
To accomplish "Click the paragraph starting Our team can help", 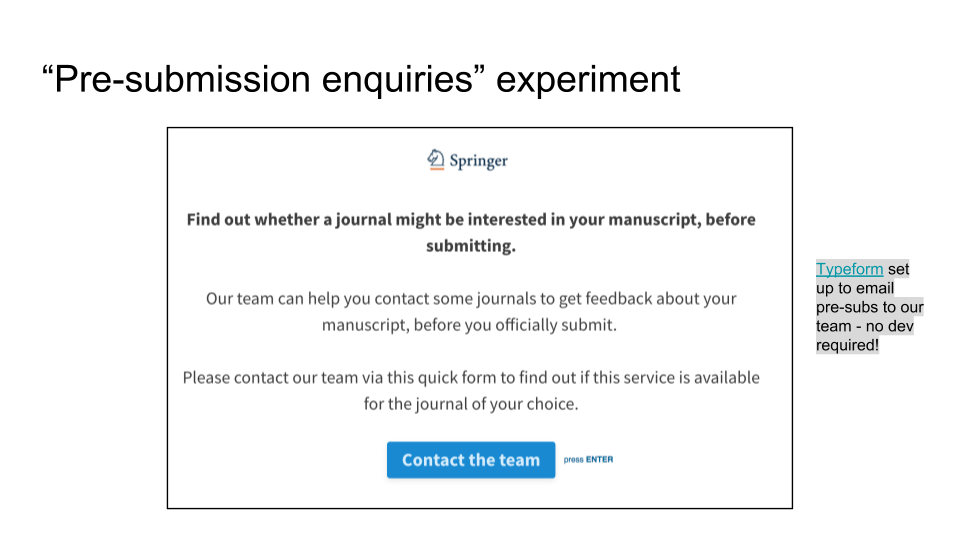I will (471, 312).
